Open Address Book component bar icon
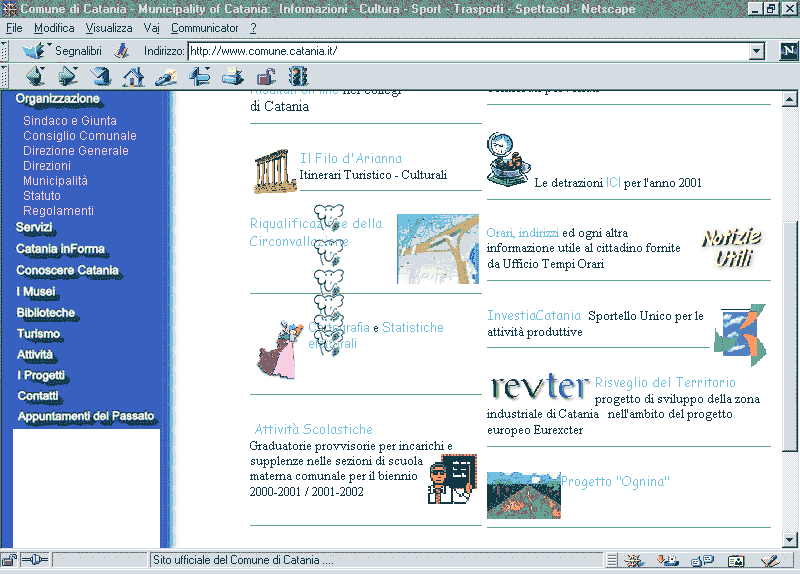The width and height of the screenshot is (800, 574). coord(736,561)
